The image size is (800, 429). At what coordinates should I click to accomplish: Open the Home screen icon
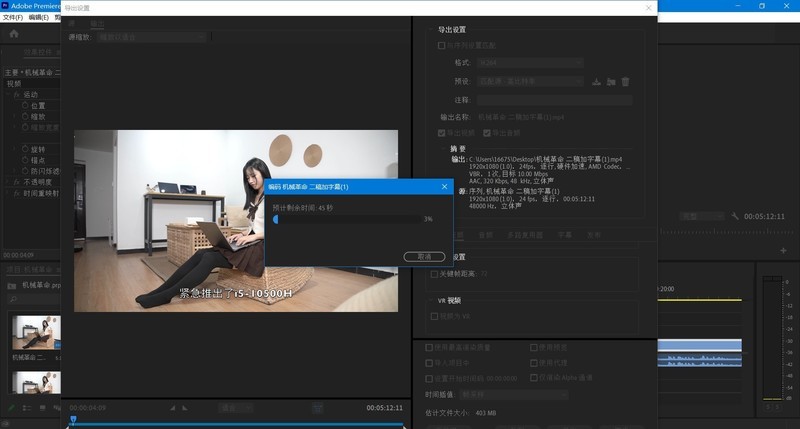[x=14, y=34]
